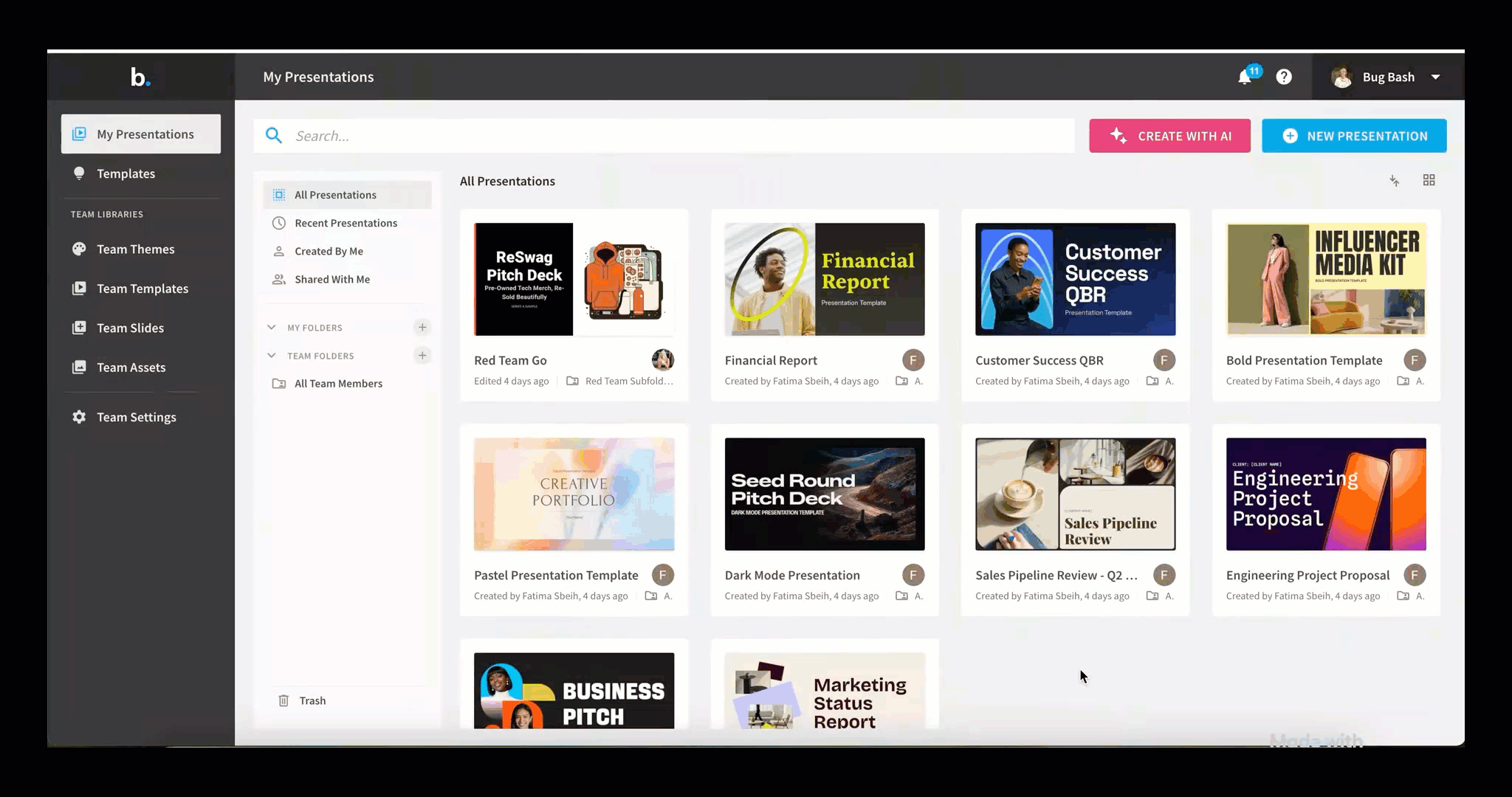Viewport: 1512px width, 797px height.
Task: Open the Seed Round Pitch Deck thumbnail
Action: [825, 494]
